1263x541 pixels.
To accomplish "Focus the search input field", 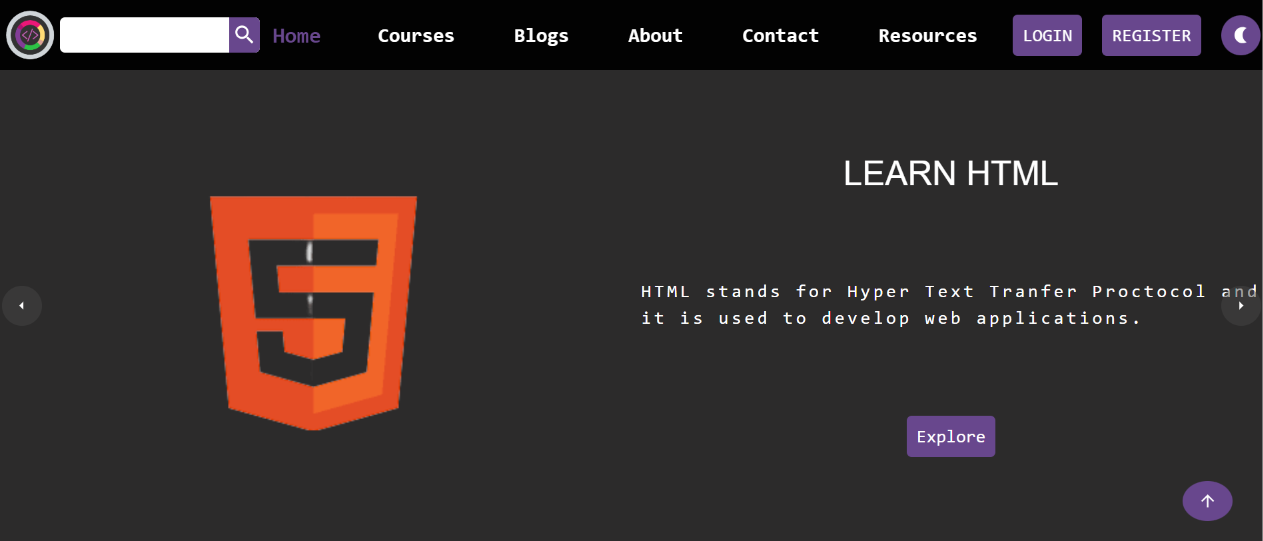I will click(x=145, y=35).
